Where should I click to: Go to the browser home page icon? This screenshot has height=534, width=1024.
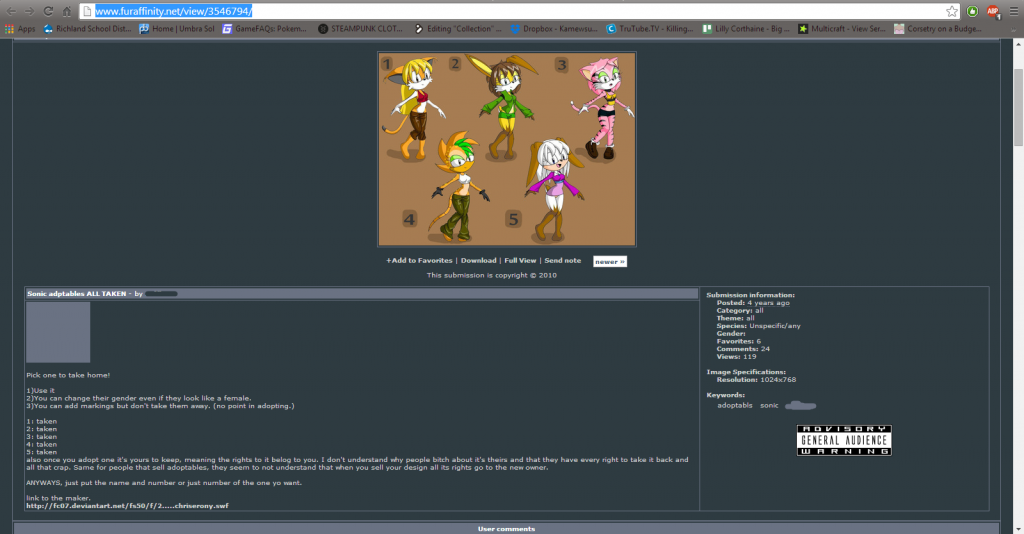coord(66,11)
